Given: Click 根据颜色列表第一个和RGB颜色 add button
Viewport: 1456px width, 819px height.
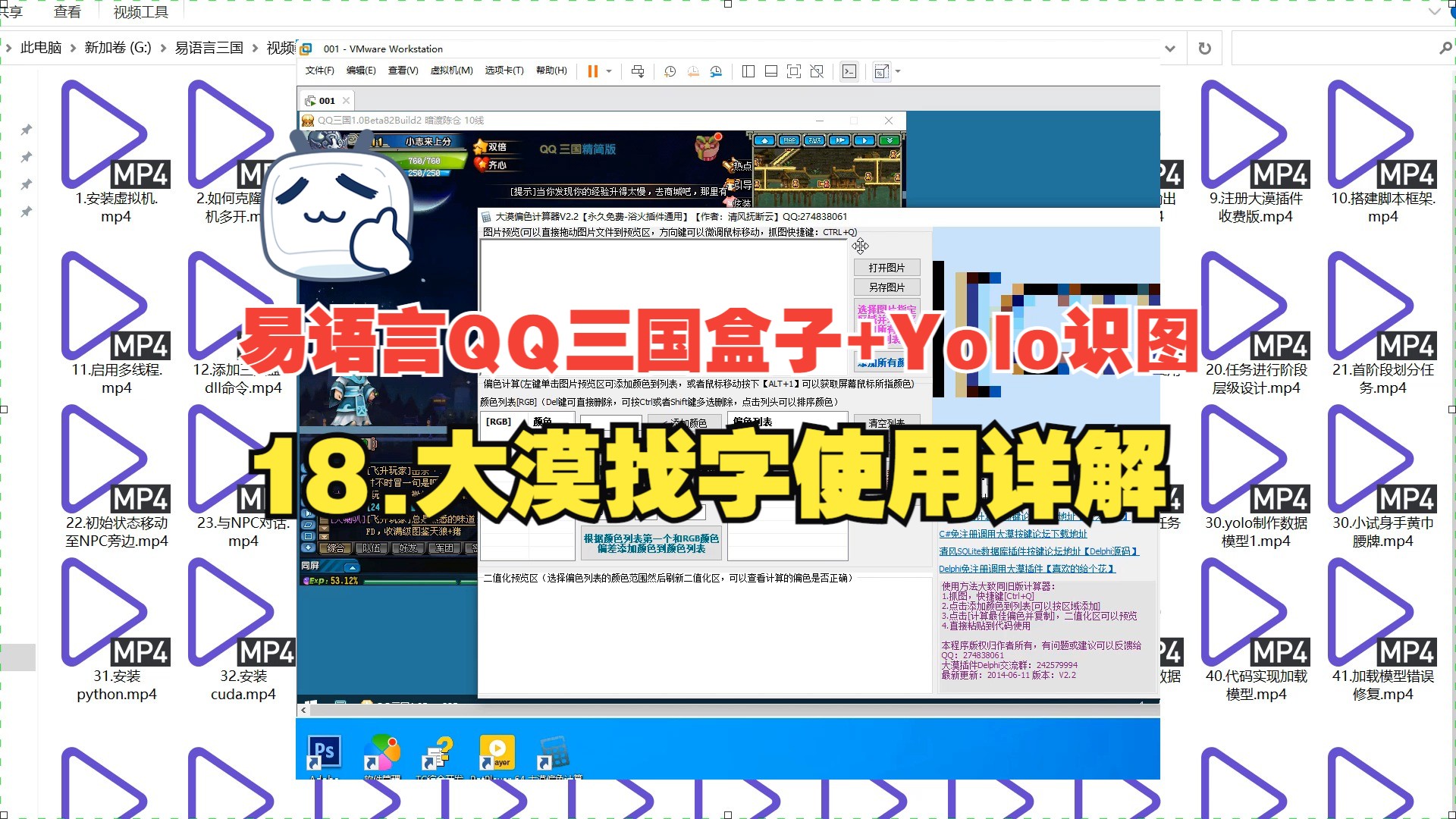Looking at the screenshot, I should (651, 543).
